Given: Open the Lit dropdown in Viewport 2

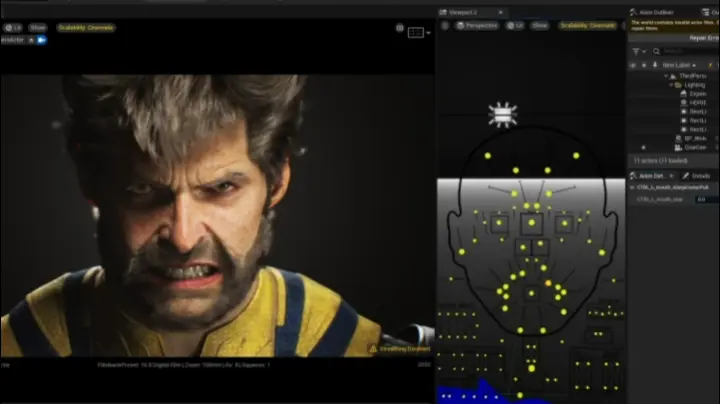Looking at the screenshot, I should pyautogui.click(x=515, y=26).
